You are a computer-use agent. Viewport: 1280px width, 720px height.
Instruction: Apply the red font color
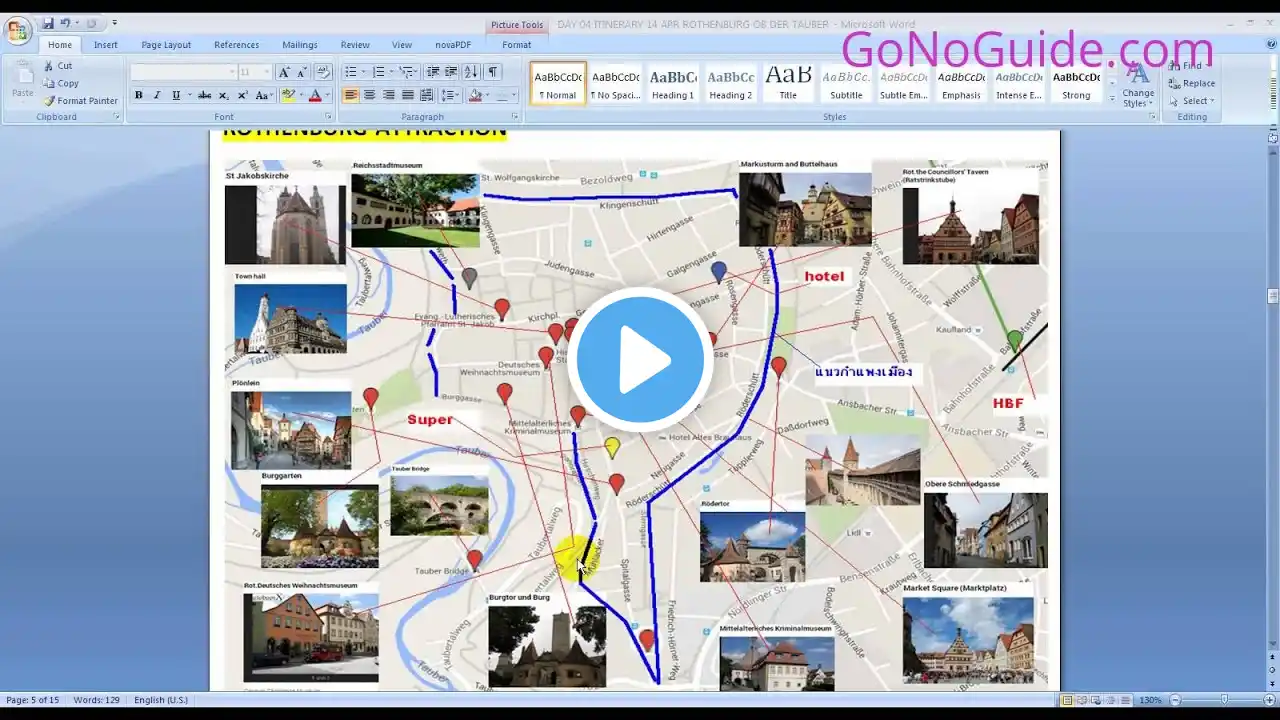pyautogui.click(x=314, y=95)
